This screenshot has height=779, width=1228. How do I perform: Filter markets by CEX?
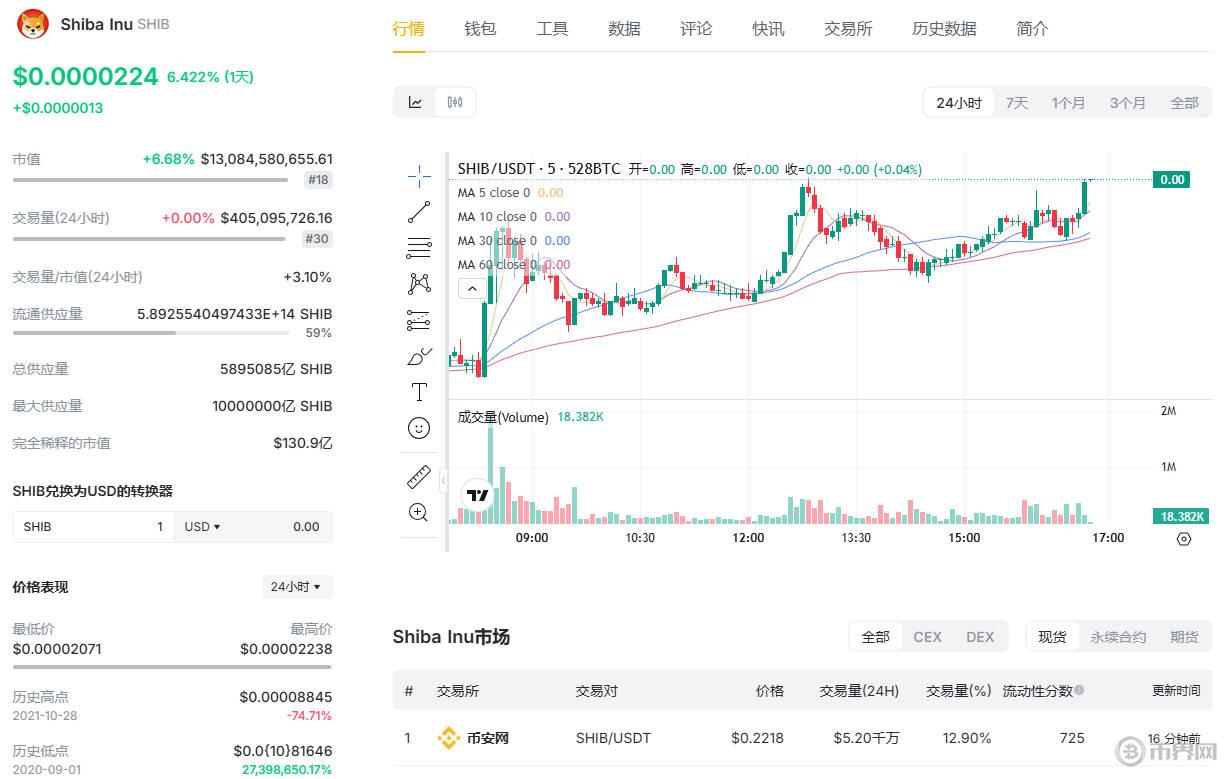coord(927,637)
